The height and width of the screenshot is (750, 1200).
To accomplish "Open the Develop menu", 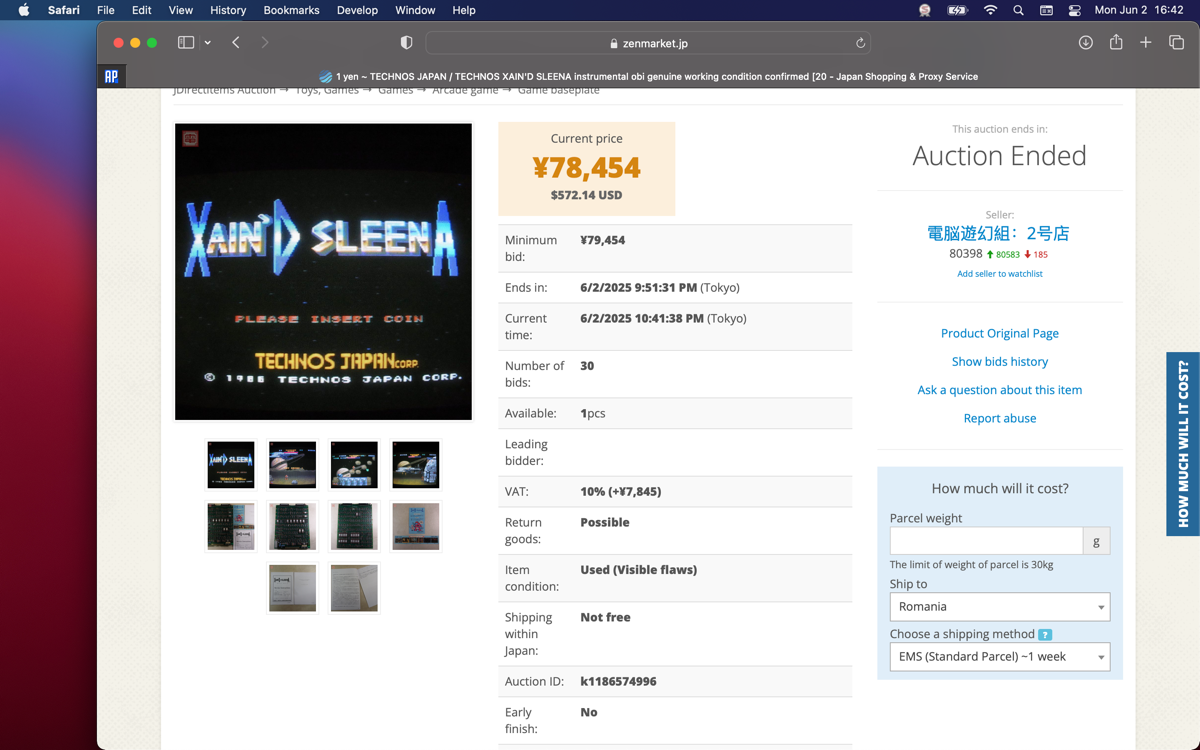I will point(357,10).
